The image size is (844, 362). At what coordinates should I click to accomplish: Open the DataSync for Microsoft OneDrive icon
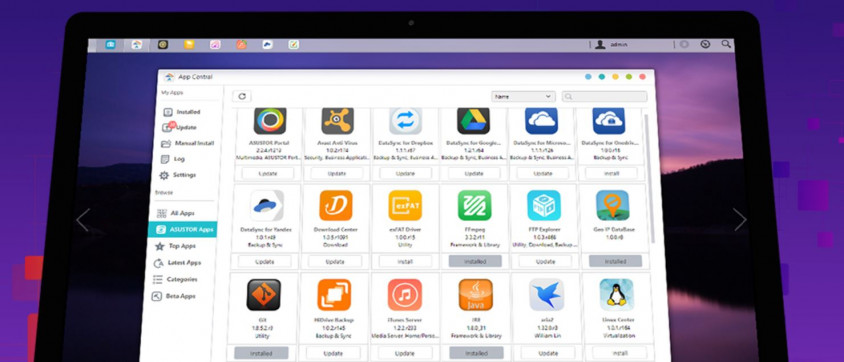coord(541,120)
